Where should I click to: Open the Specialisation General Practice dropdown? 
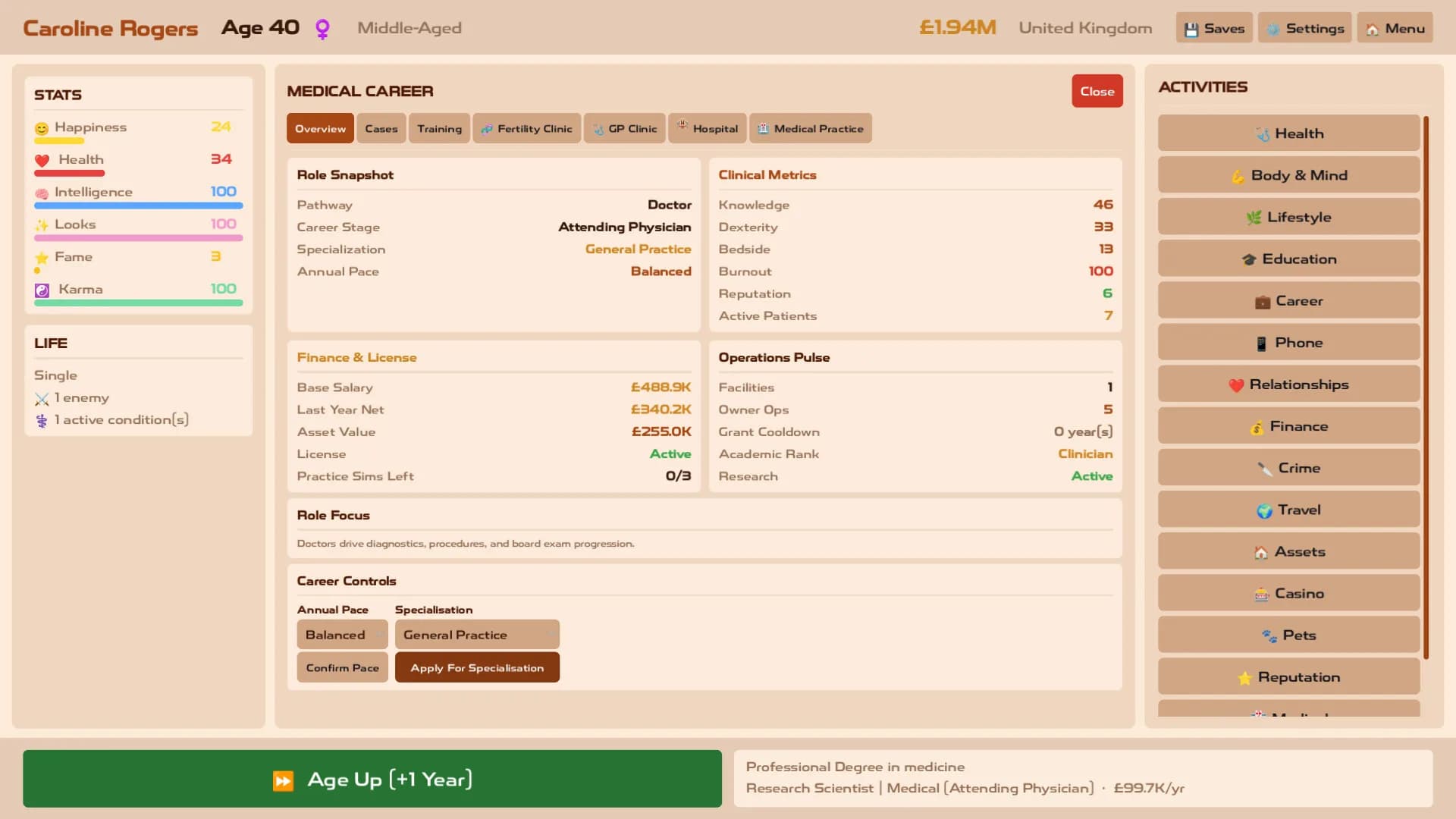[x=477, y=635]
